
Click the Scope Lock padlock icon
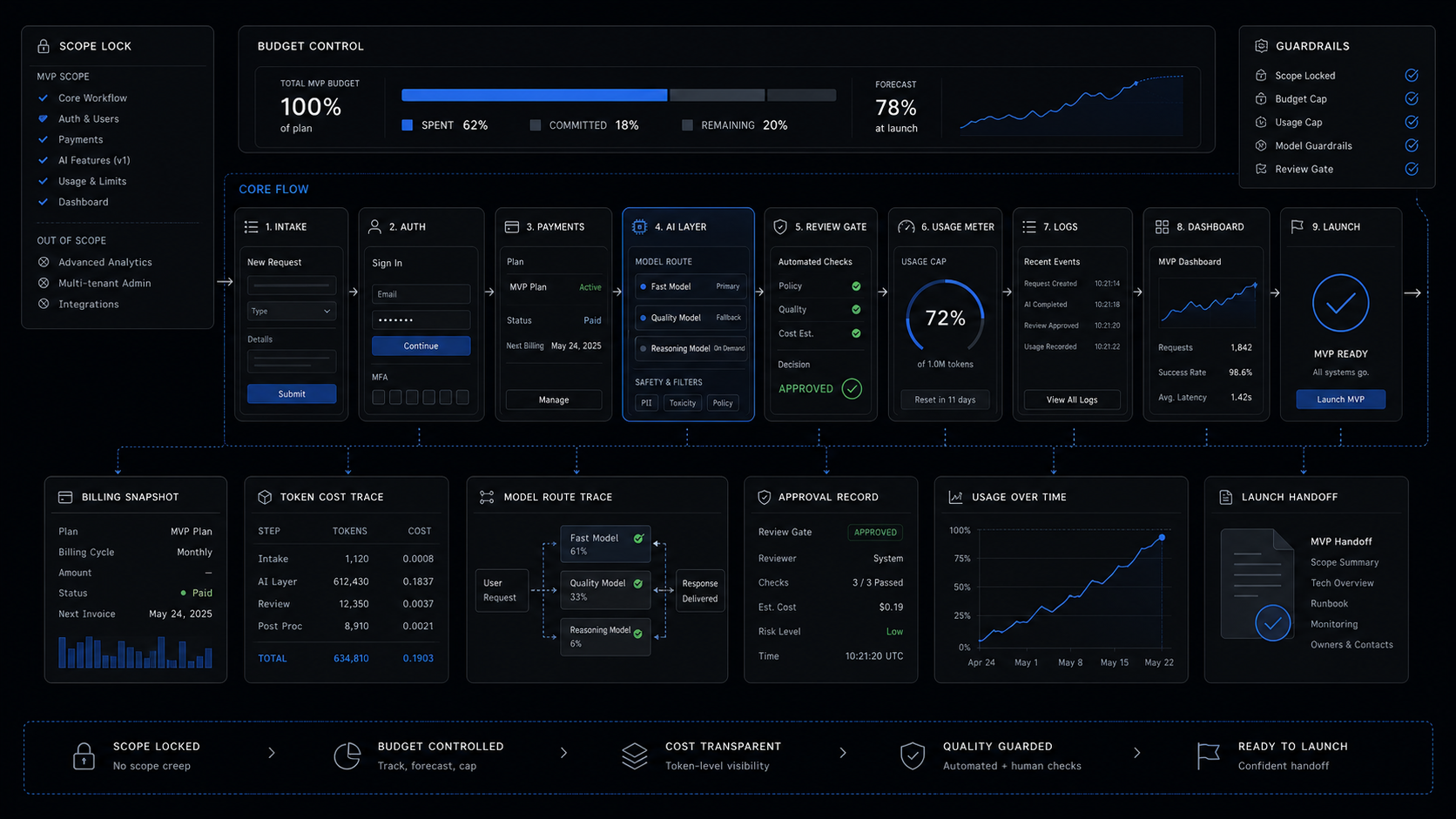[43, 46]
